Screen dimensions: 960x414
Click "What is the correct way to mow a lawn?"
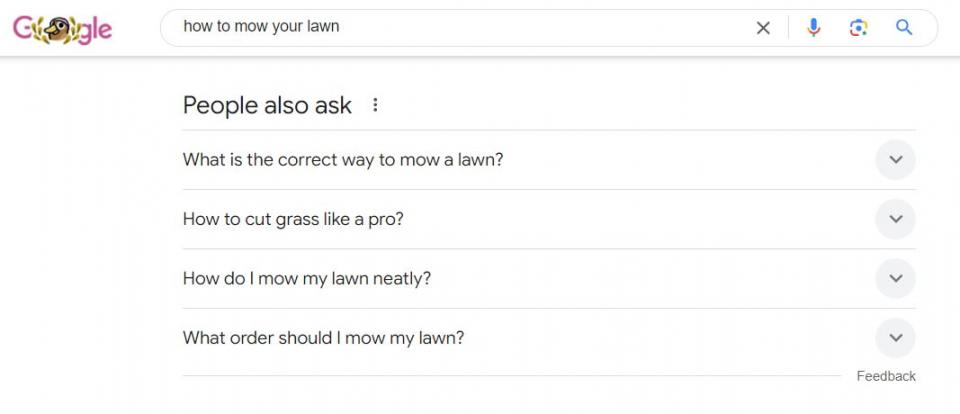pos(343,160)
